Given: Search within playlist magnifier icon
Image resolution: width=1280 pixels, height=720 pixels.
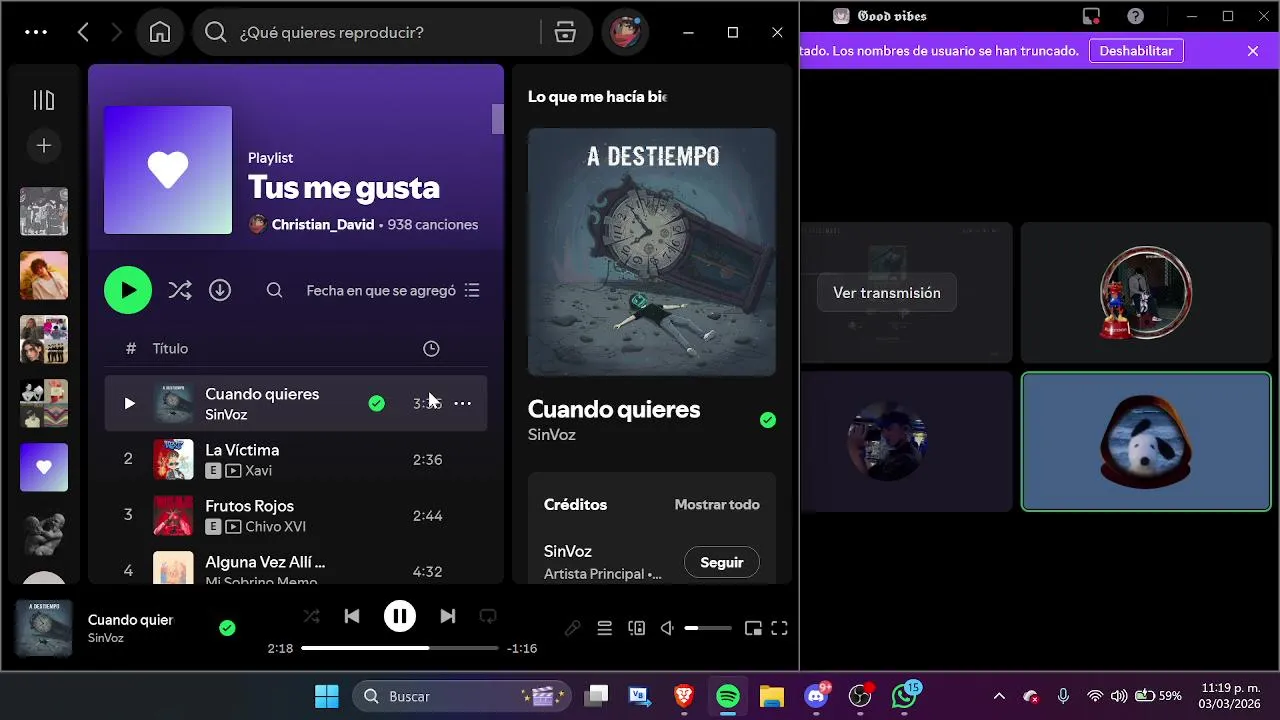Looking at the screenshot, I should [x=274, y=290].
